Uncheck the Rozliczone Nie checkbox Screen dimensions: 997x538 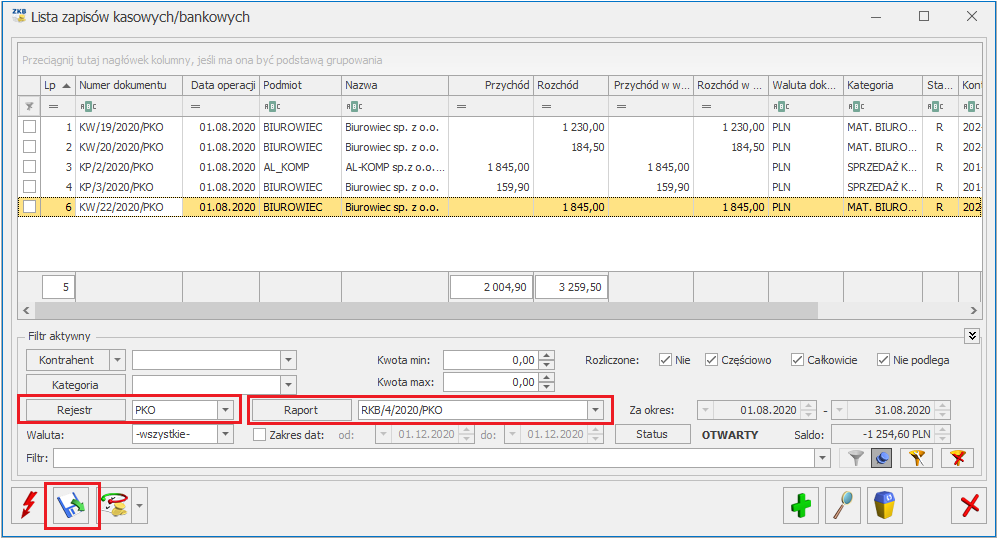[x=666, y=360]
